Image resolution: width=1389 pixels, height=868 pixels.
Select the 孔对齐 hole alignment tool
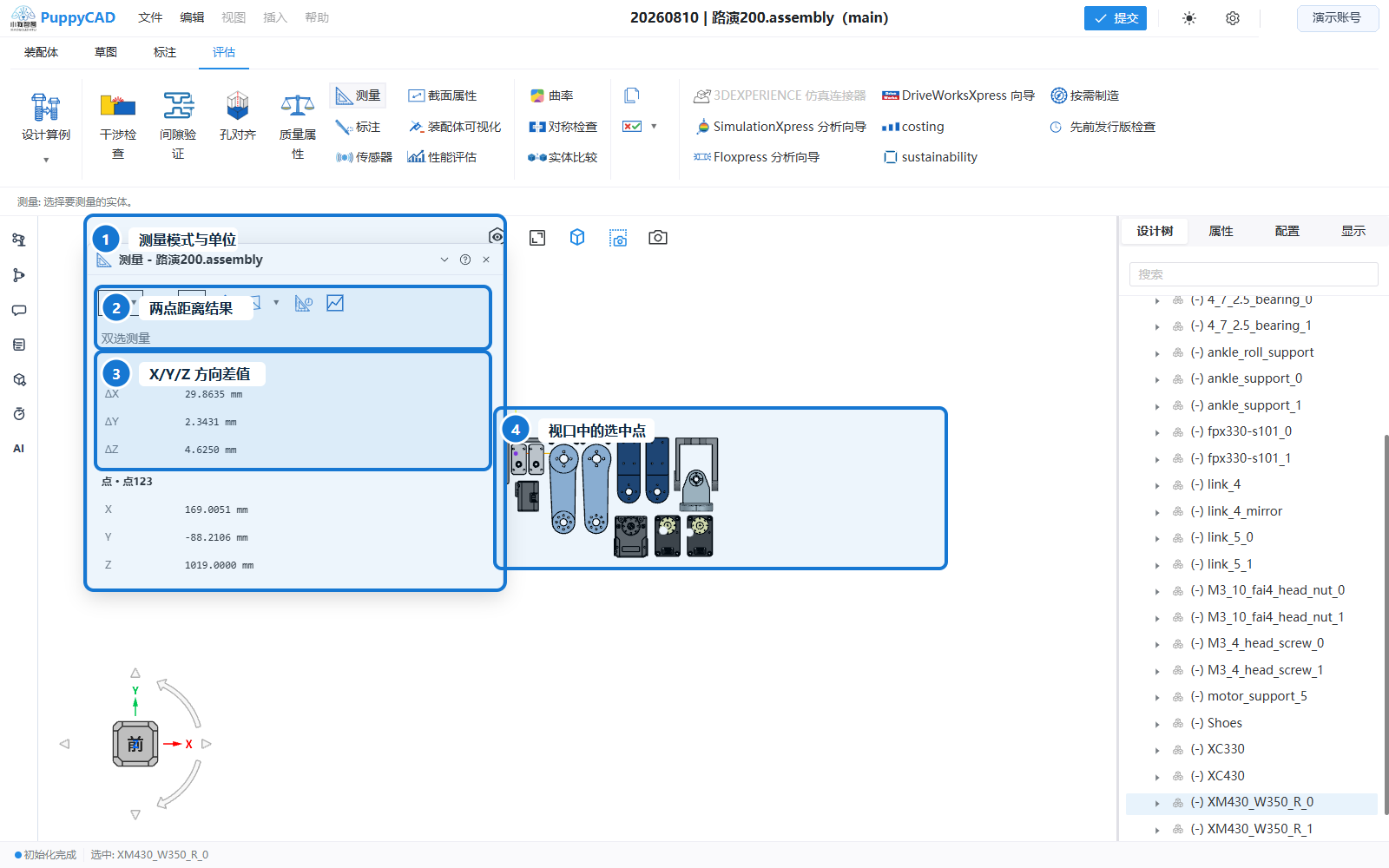click(x=237, y=117)
